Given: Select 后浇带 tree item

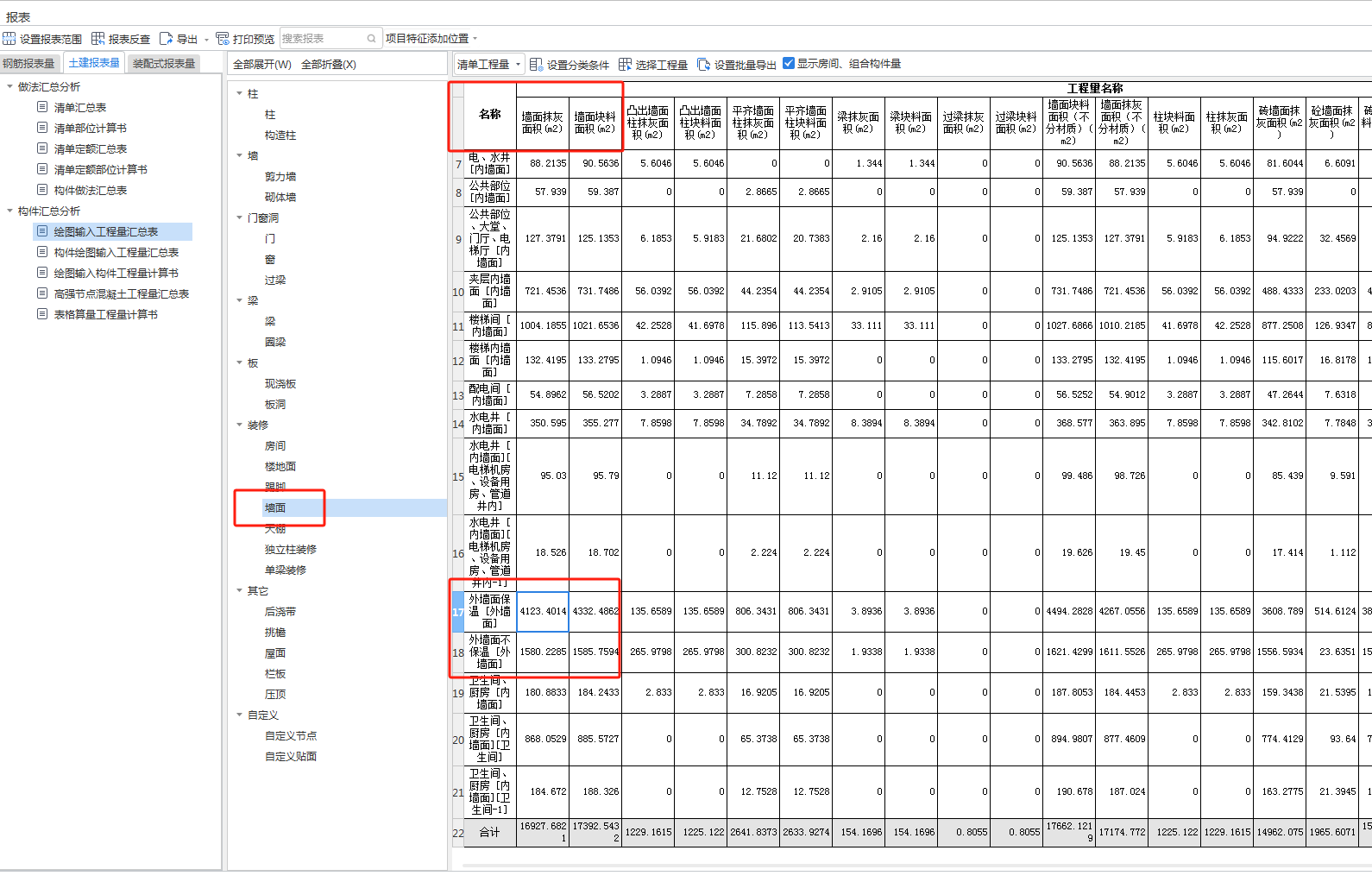Looking at the screenshot, I should click(280, 612).
